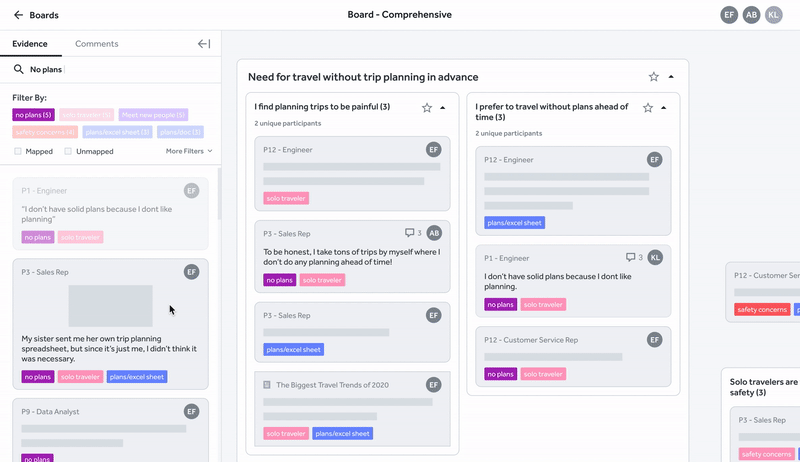Collapse 'I find planning trips to be painful' column
Screen dimensions: 800x462
(443, 108)
